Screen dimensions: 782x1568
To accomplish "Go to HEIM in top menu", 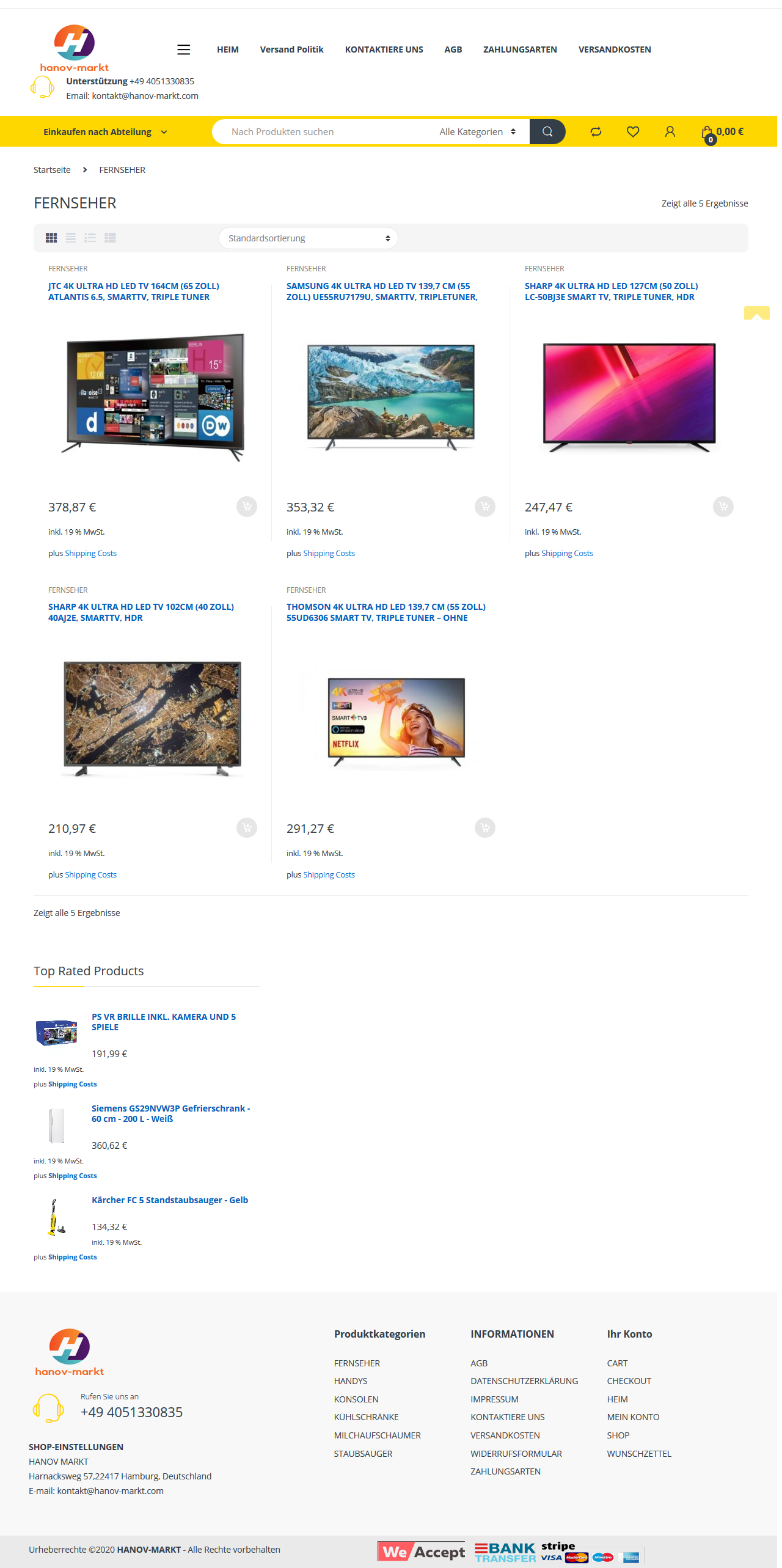I will [228, 49].
